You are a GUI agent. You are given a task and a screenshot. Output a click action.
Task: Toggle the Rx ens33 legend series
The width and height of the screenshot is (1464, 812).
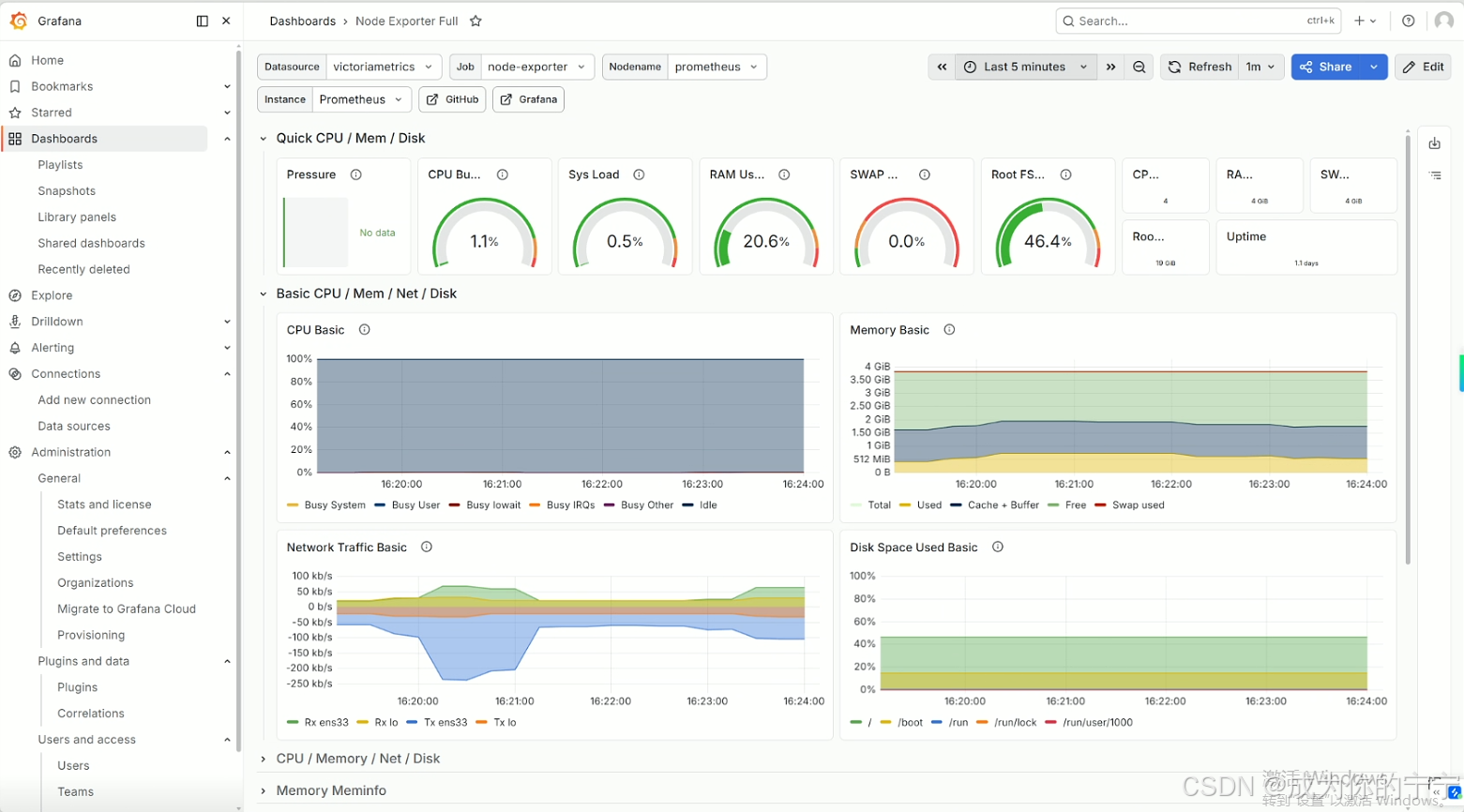(x=318, y=723)
